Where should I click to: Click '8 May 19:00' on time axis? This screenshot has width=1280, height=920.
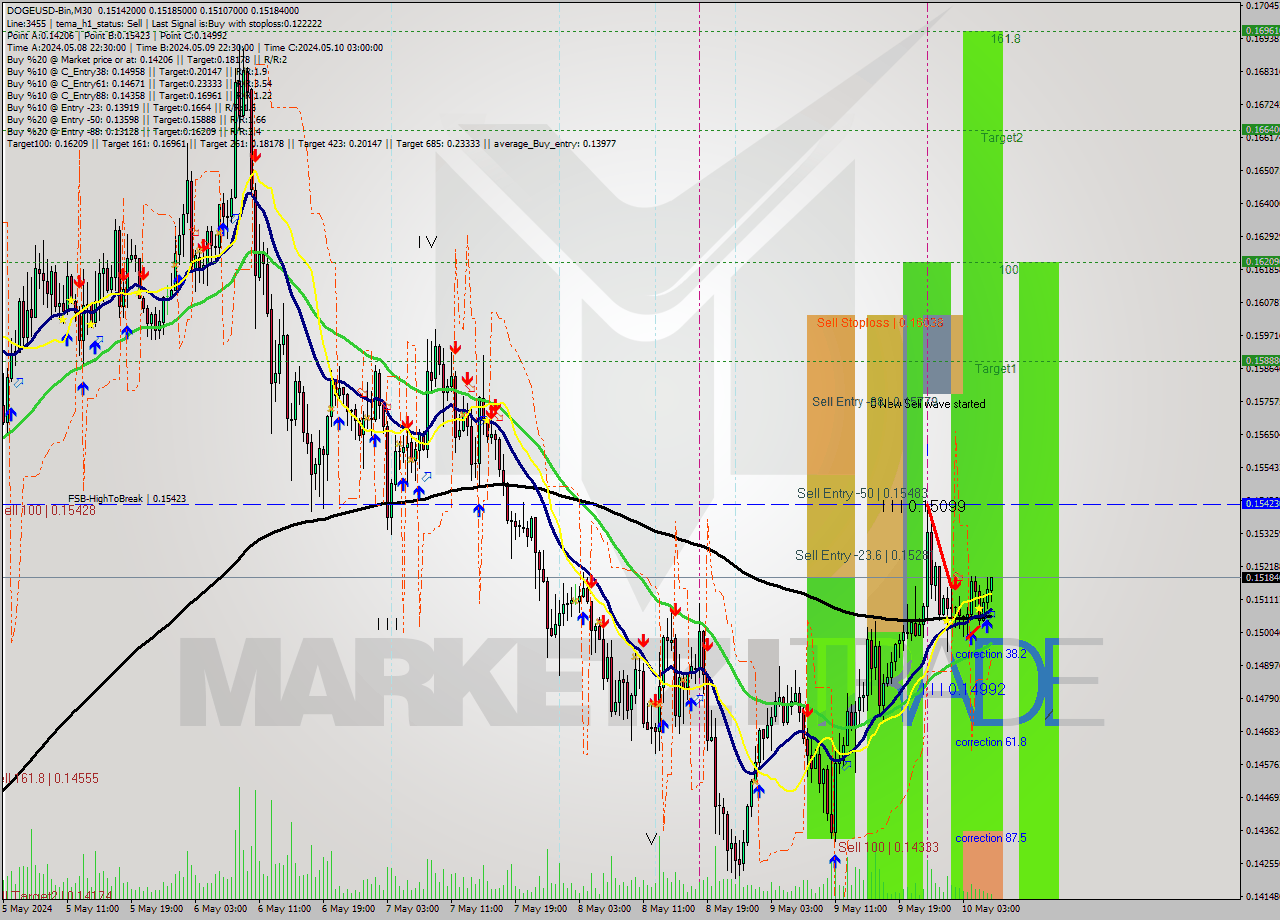point(732,909)
